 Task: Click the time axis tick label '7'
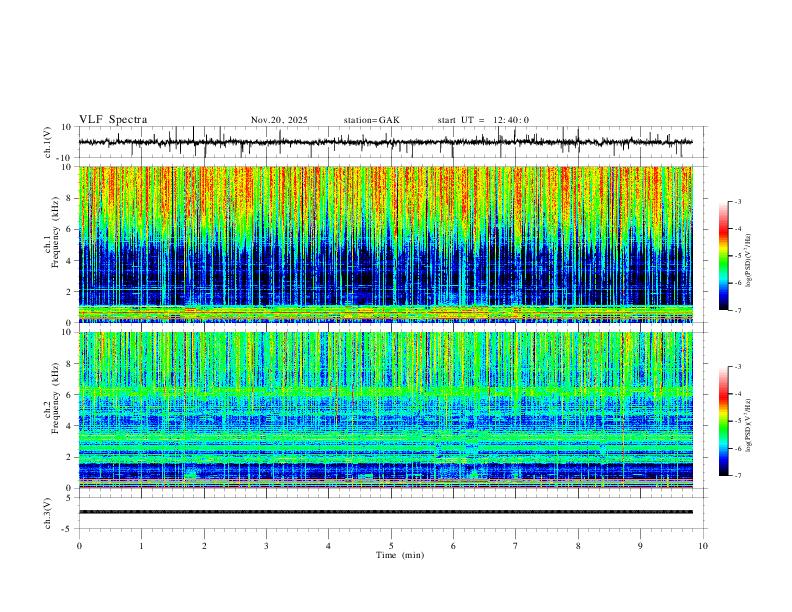click(x=516, y=546)
